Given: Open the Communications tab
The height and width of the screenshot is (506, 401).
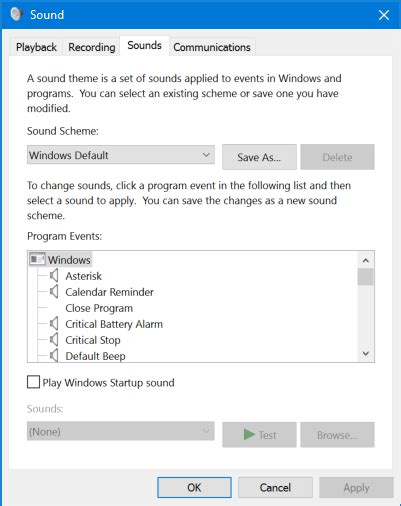Looking at the screenshot, I should coord(212,47).
